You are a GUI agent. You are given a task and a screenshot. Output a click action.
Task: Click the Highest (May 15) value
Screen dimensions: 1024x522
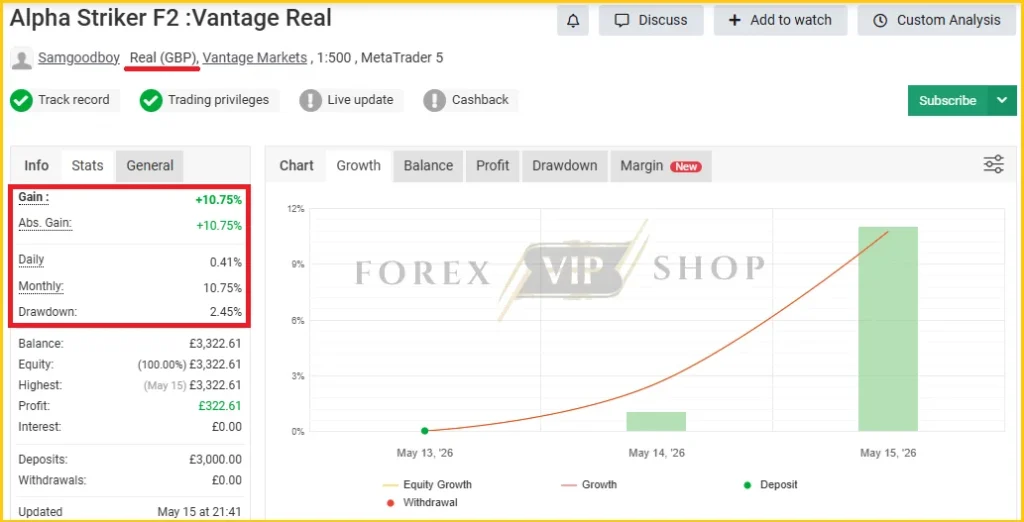[192, 385]
